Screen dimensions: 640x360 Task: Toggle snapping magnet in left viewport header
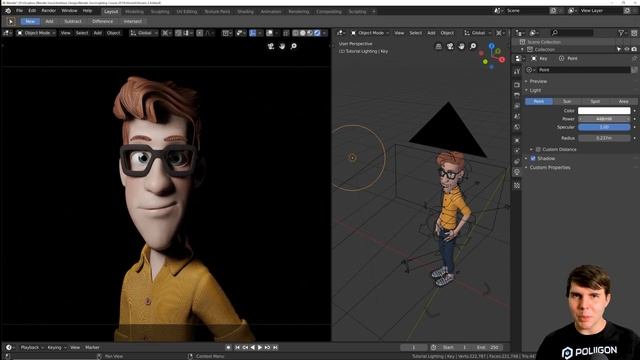[x=178, y=33]
